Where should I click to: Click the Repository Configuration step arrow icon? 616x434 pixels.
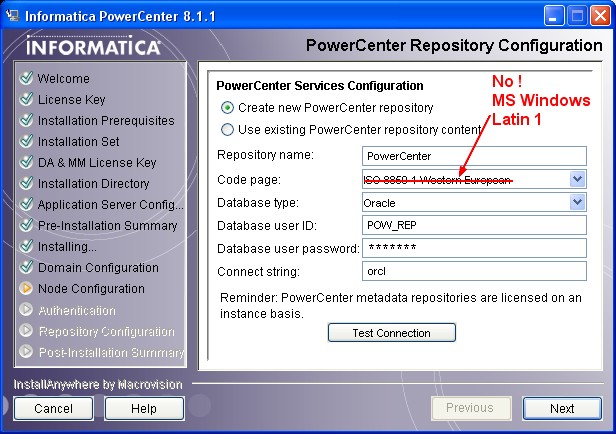coord(26,330)
